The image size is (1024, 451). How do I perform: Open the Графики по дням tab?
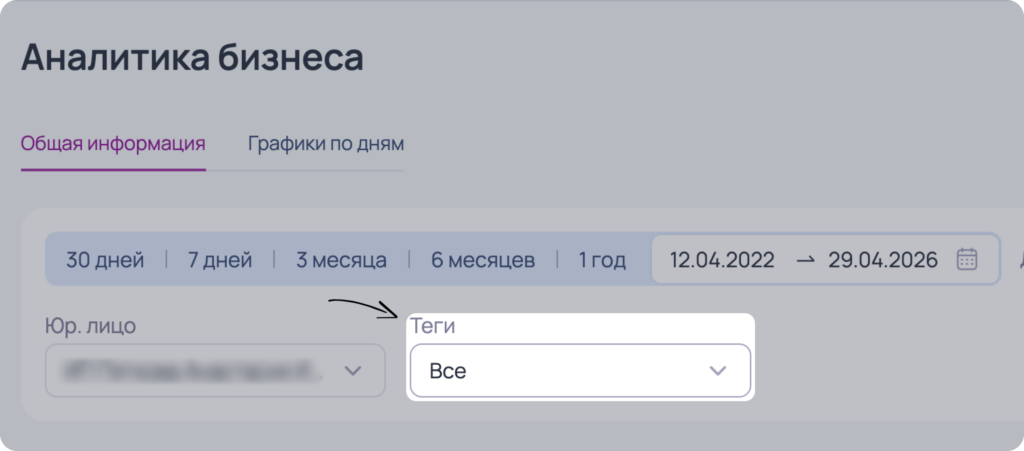click(x=326, y=144)
